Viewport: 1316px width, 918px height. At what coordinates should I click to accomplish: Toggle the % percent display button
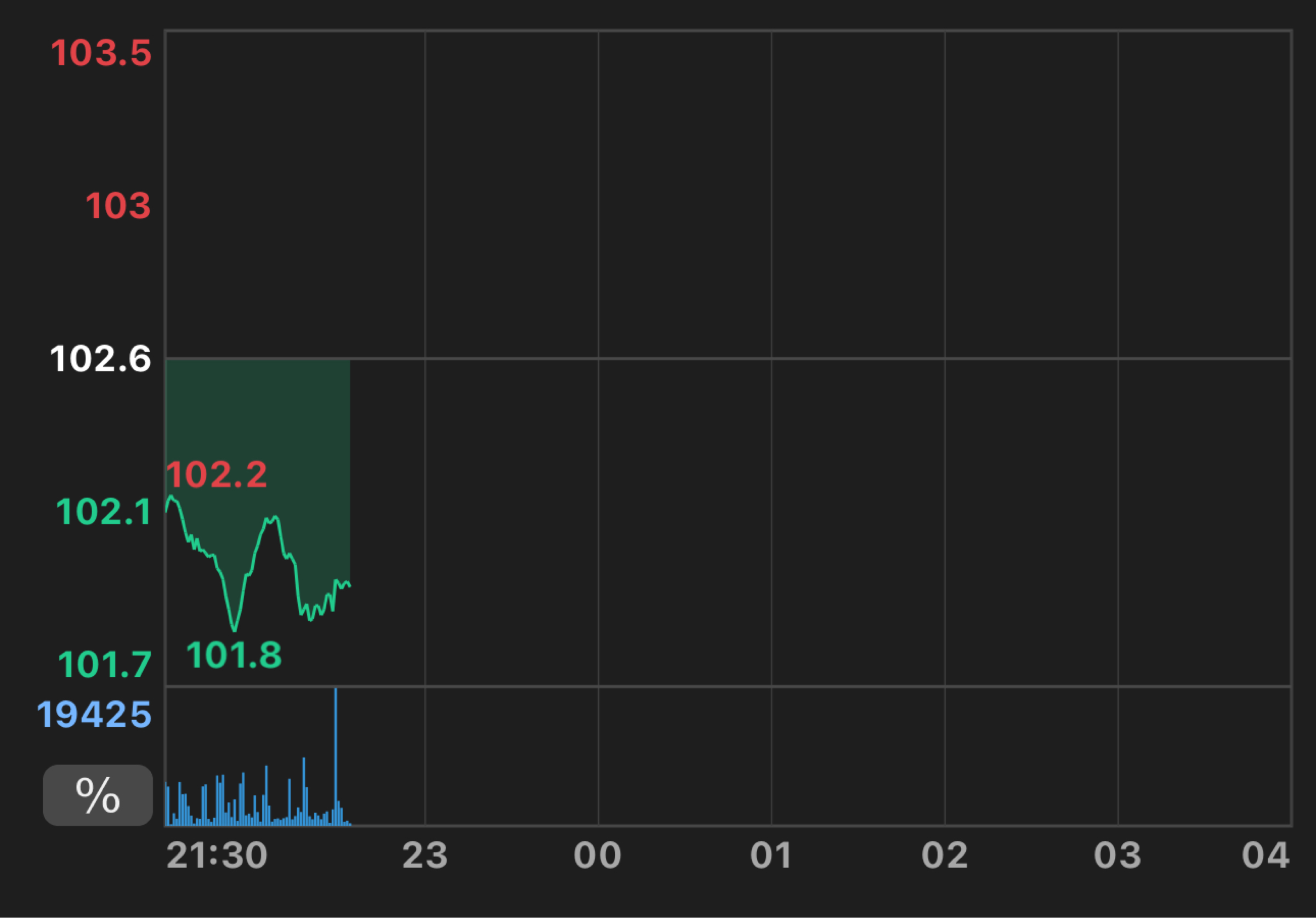(x=98, y=796)
